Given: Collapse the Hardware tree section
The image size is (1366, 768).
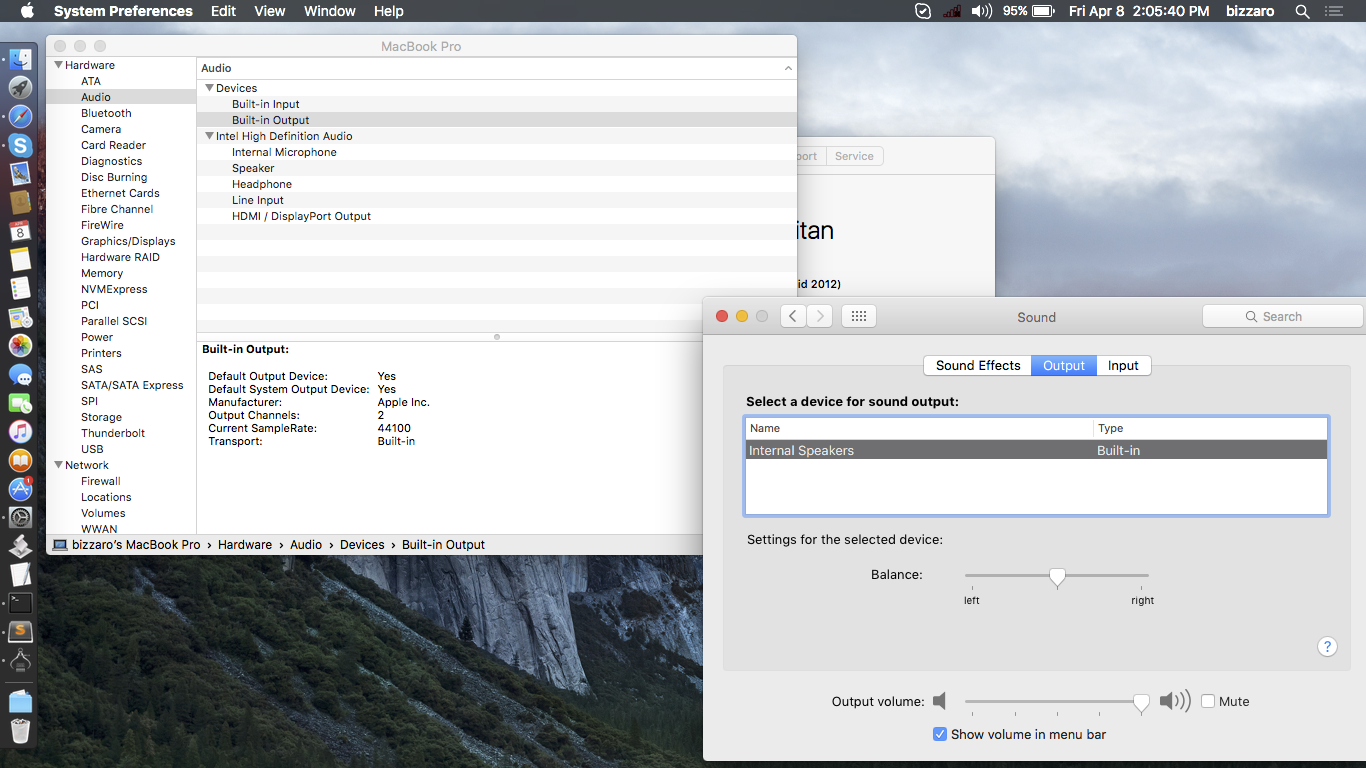Looking at the screenshot, I should (59, 65).
